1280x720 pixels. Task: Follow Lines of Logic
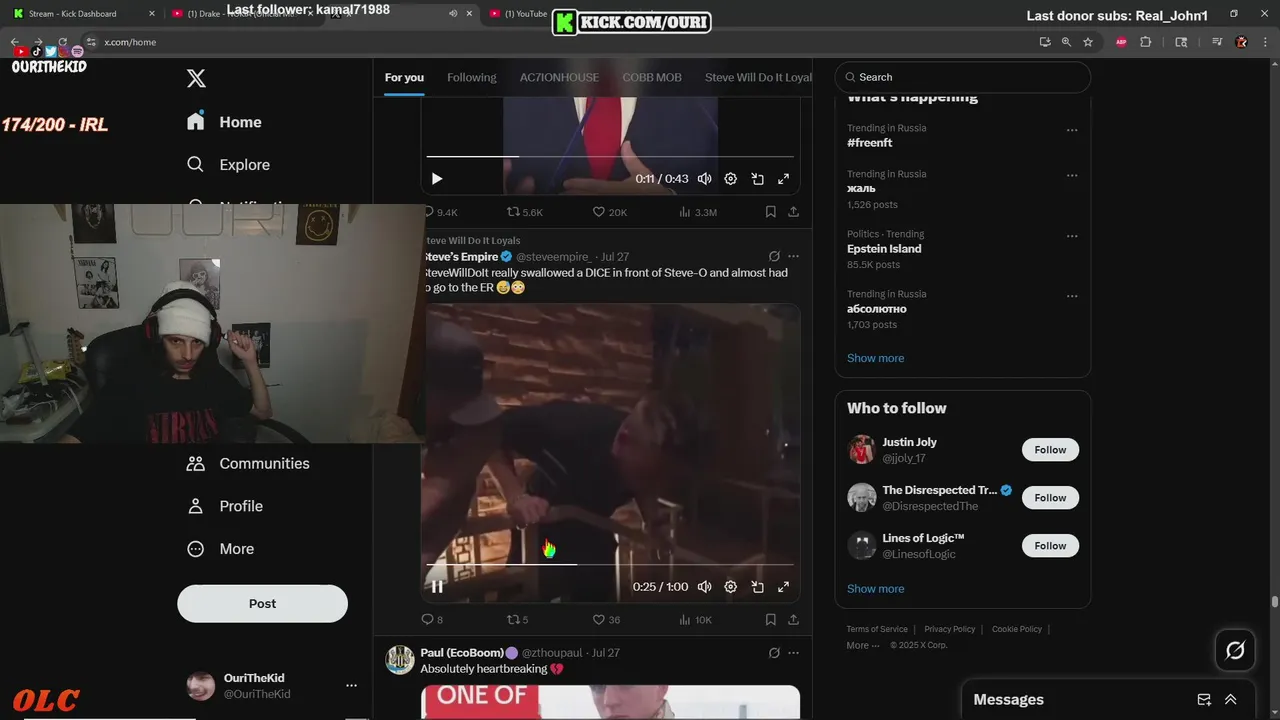coord(1050,546)
